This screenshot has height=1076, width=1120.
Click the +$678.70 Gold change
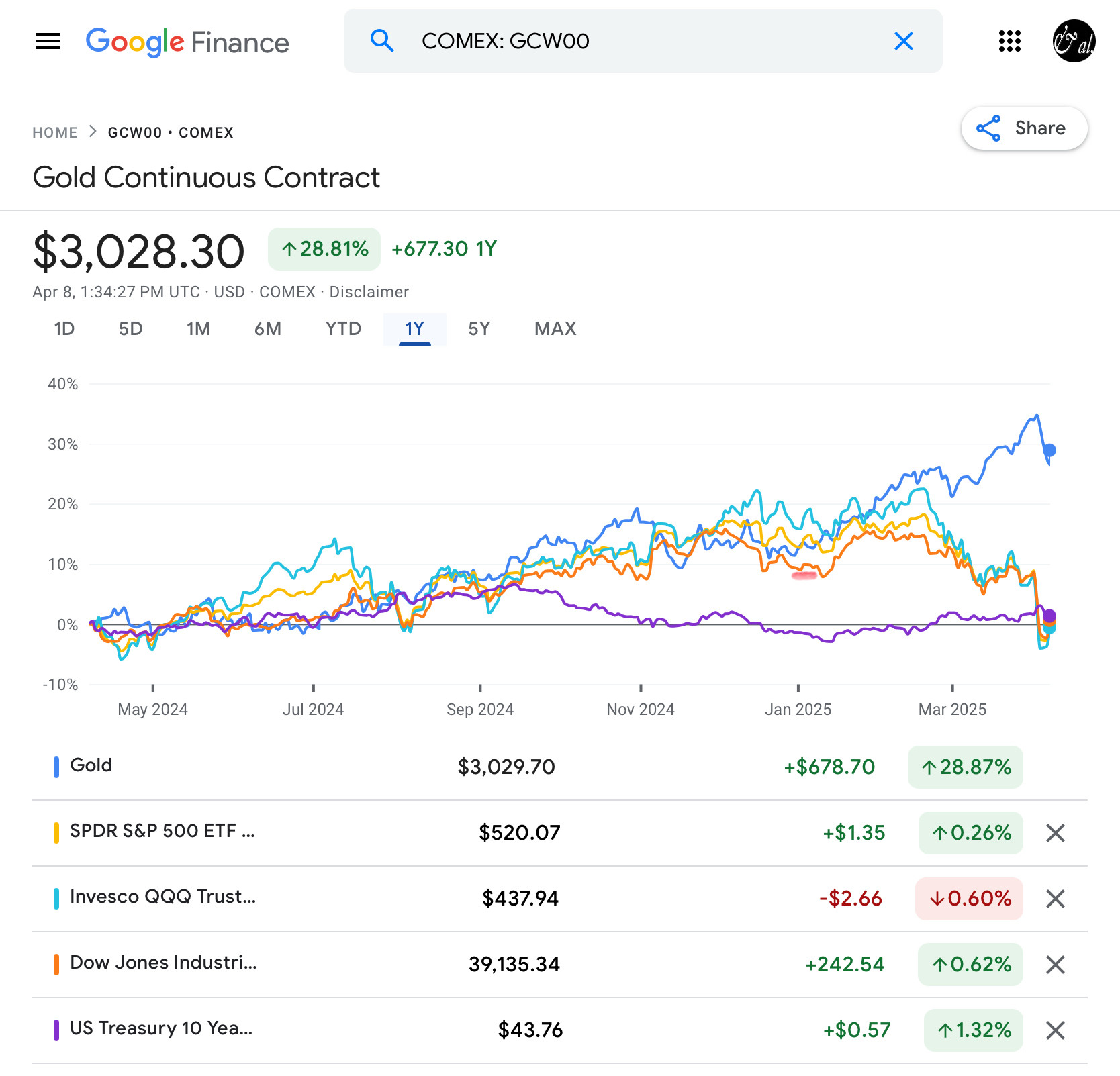pyautogui.click(x=829, y=767)
